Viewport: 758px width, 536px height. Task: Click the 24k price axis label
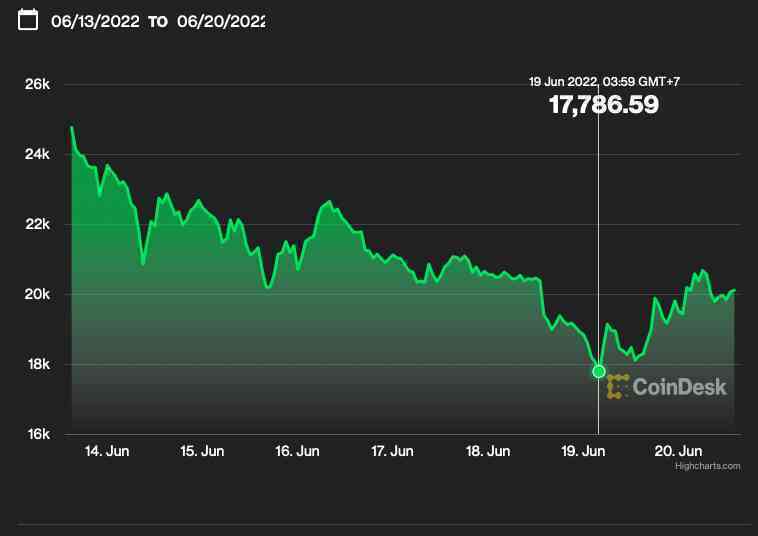click(37, 154)
